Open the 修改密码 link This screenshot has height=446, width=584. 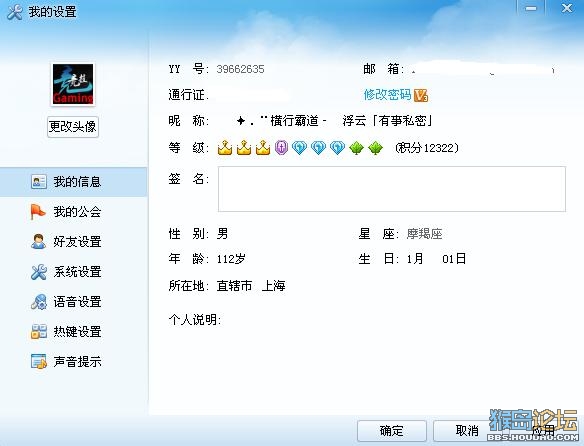387,95
